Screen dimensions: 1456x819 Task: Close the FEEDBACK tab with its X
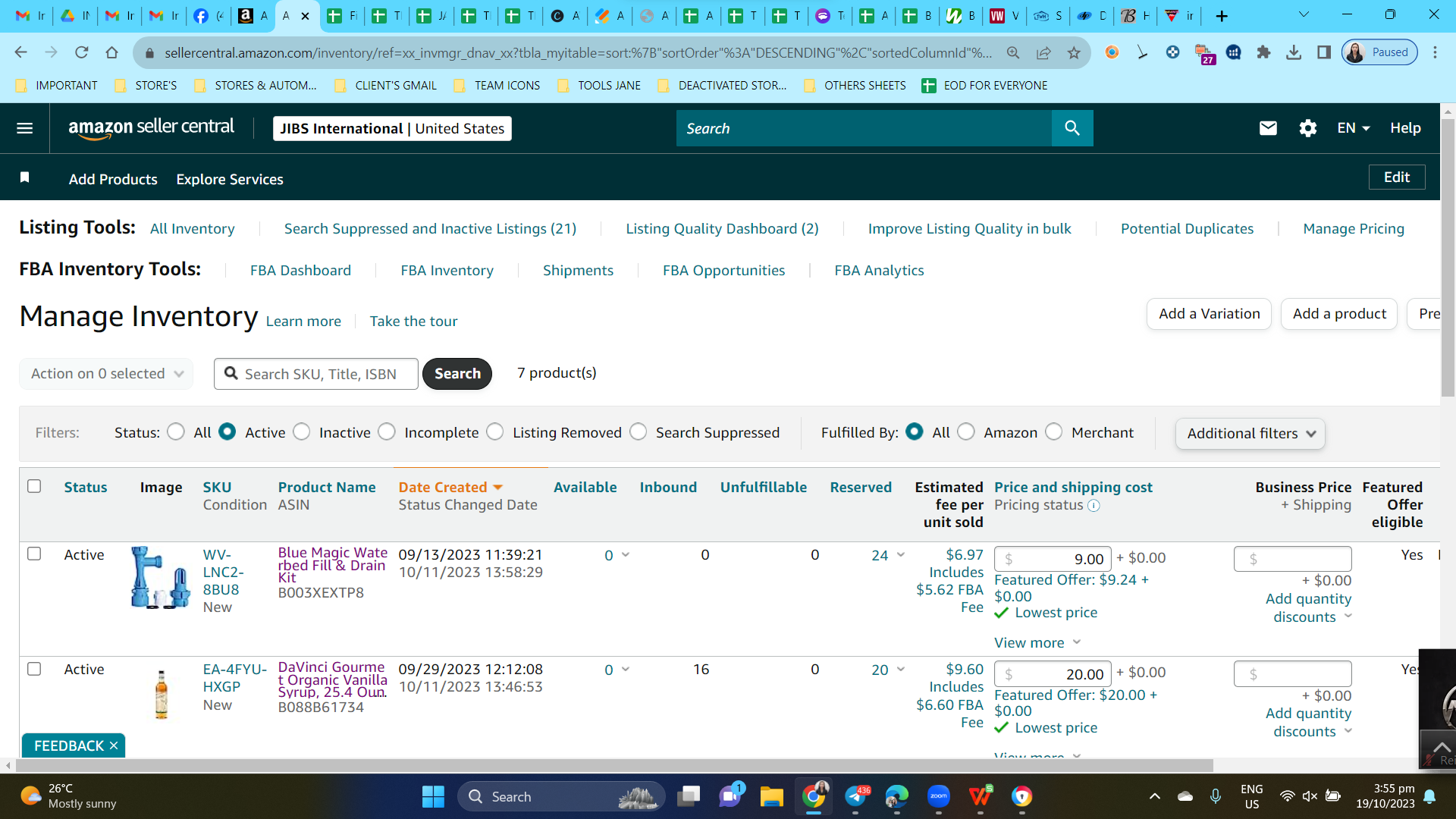(x=114, y=746)
